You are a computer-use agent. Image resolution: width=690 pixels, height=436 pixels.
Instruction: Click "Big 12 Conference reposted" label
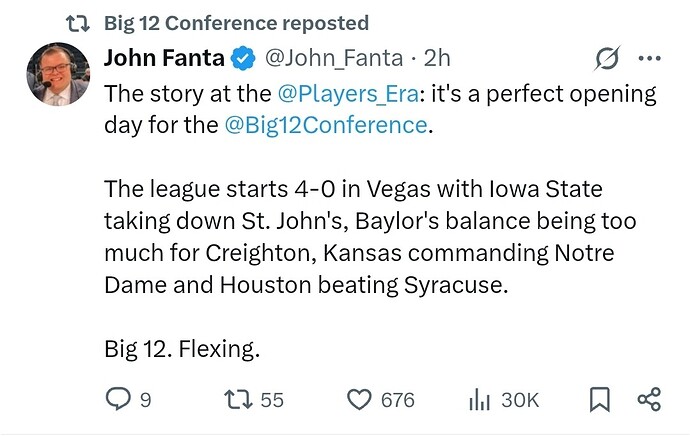237,23
